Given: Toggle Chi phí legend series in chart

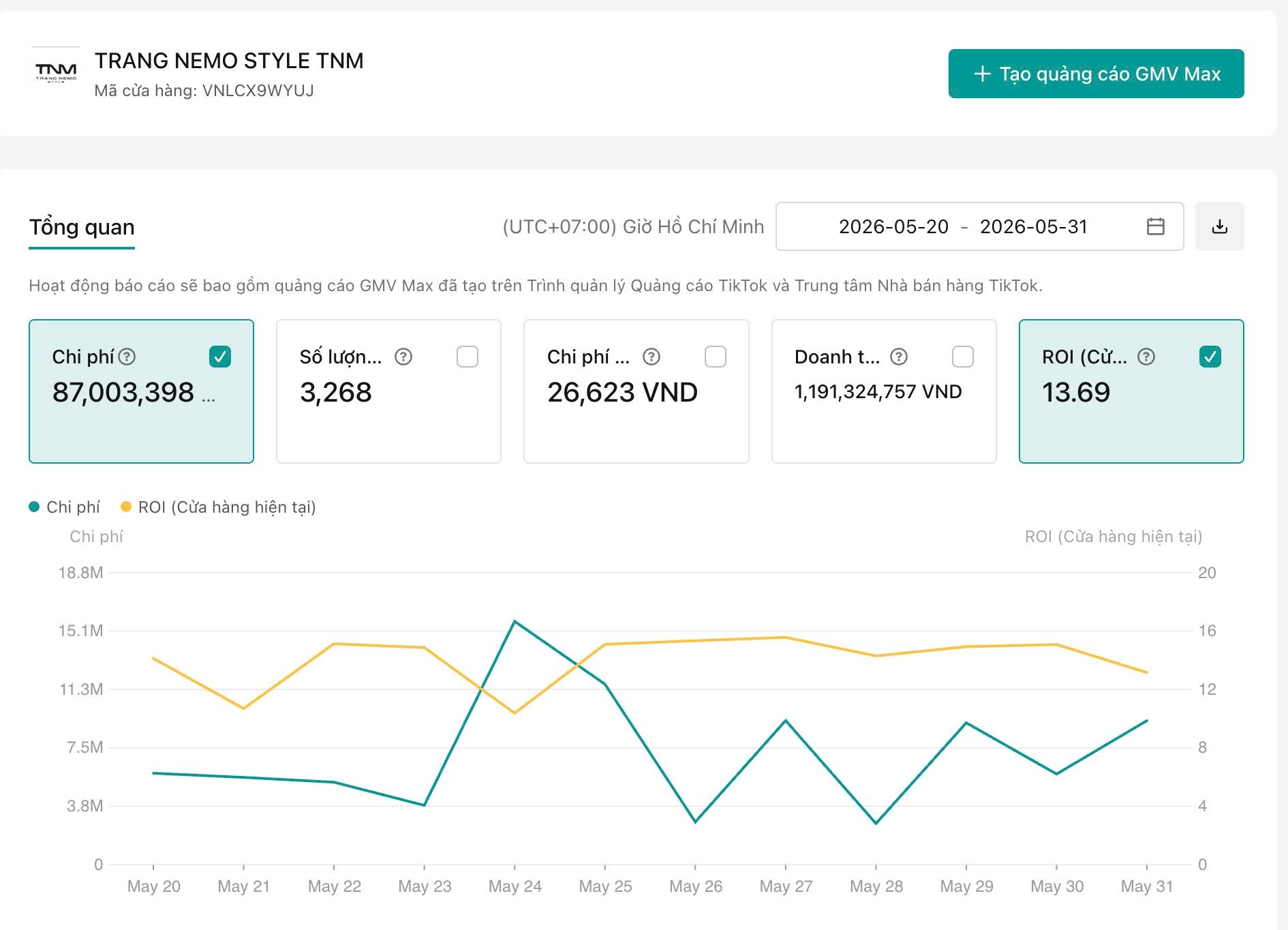Looking at the screenshot, I should click(x=65, y=507).
